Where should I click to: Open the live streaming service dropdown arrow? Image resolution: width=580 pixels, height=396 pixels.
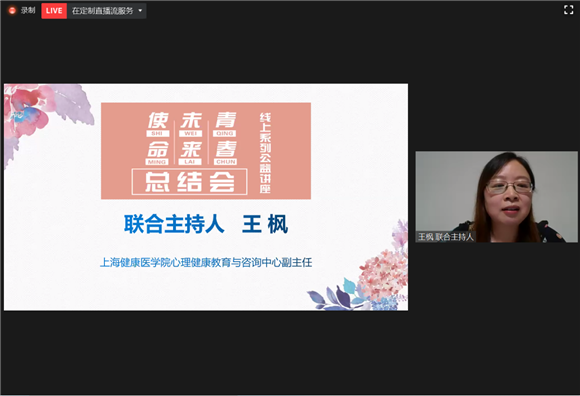pyautogui.click(x=140, y=11)
